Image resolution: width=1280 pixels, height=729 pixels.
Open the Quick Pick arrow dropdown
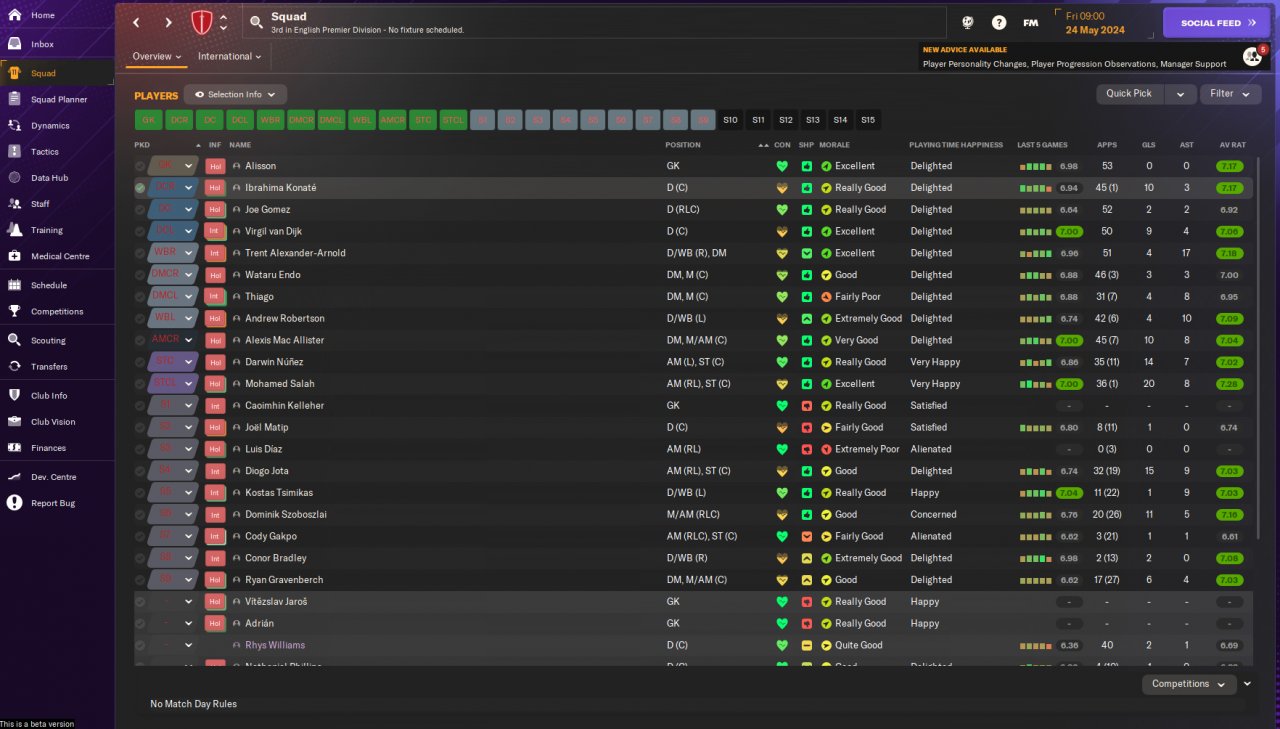point(1180,94)
